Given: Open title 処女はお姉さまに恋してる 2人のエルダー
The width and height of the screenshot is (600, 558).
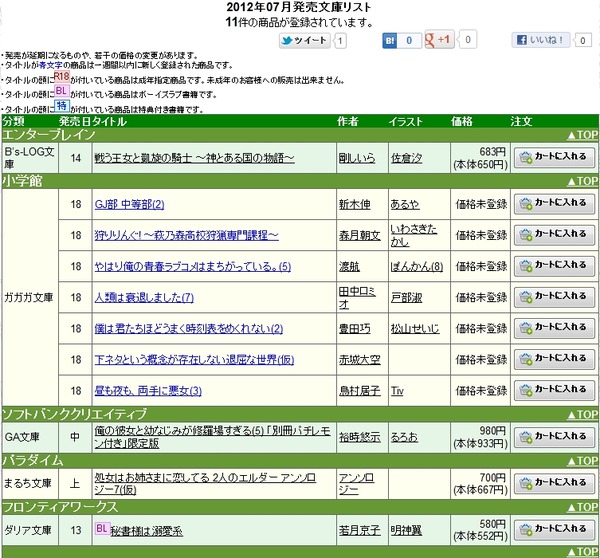Looking at the screenshot, I should [x=205, y=483].
